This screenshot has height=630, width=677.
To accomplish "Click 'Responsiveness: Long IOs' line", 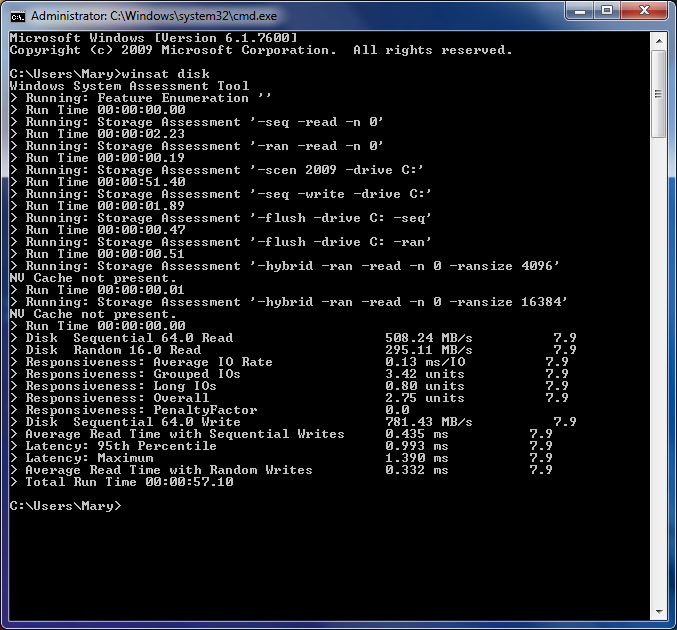I will 121,386.
